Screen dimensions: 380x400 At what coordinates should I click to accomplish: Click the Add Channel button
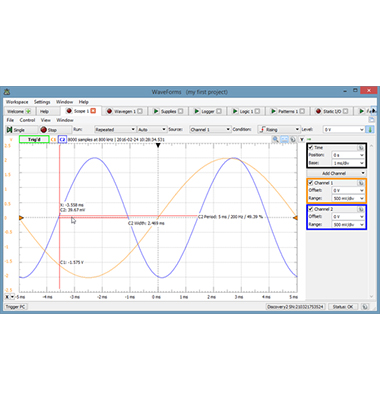pyautogui.click(x=336, y=173)
